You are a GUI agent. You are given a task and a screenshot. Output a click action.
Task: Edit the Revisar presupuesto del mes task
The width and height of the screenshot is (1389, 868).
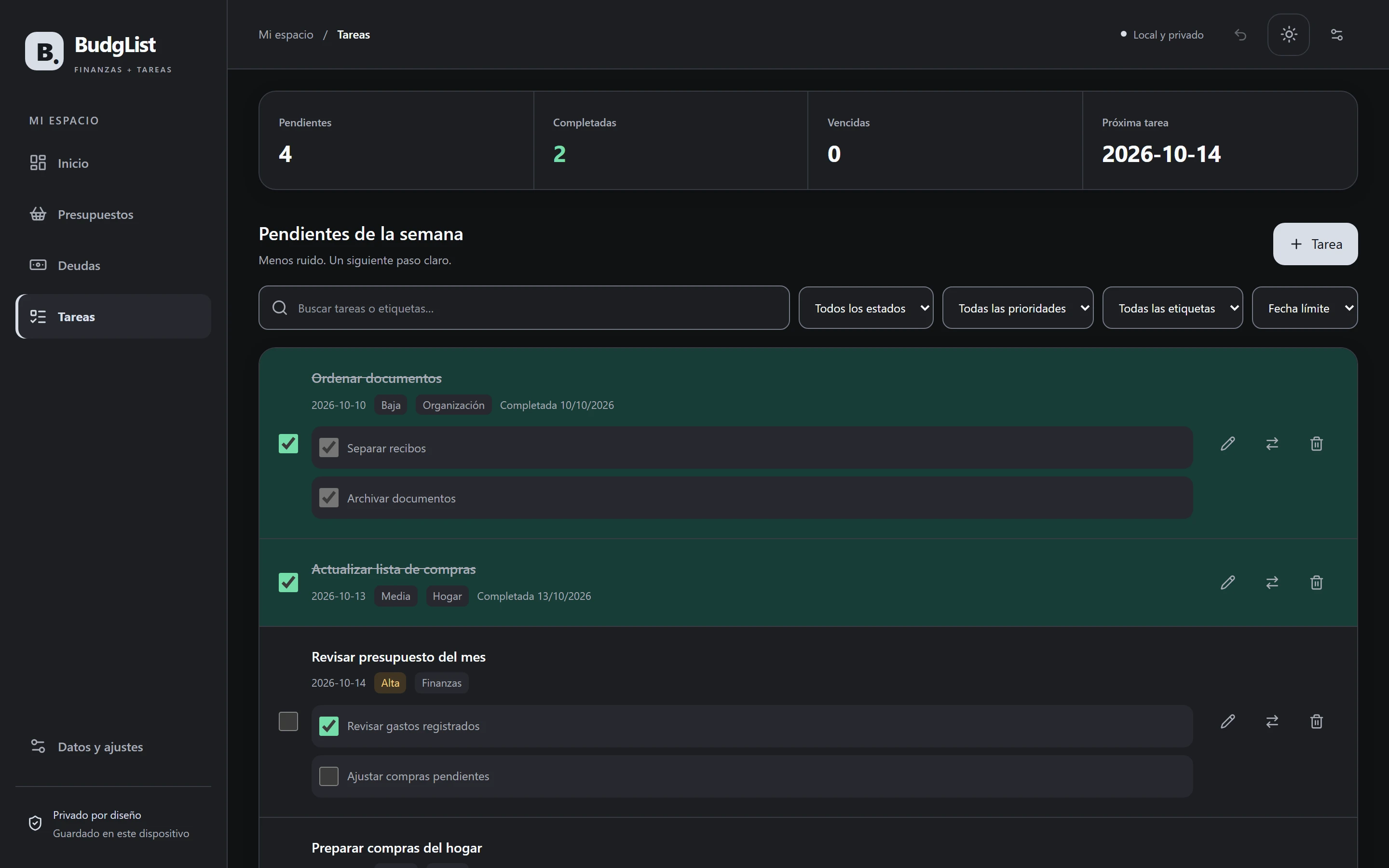coord(1228,721)
